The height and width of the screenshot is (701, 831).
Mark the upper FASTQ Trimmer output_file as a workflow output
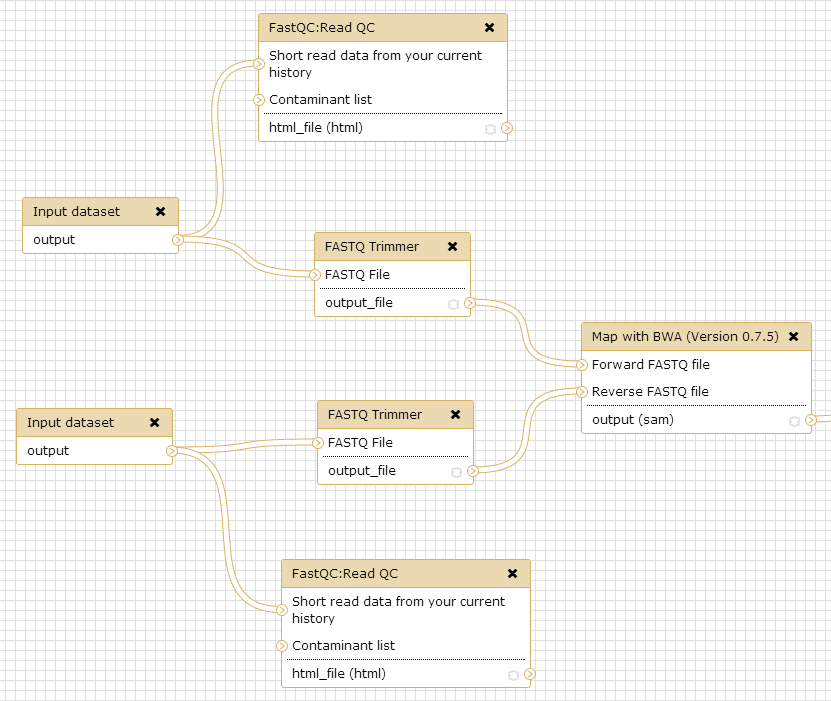(453, 304)
